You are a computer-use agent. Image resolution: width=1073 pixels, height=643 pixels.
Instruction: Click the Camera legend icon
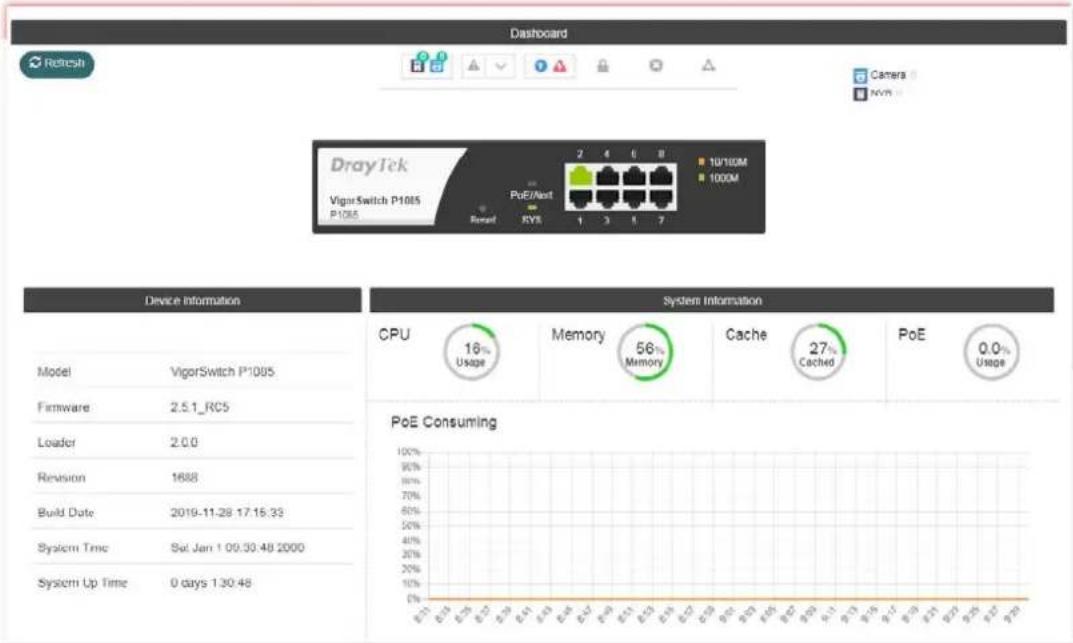tap(860, 75)
